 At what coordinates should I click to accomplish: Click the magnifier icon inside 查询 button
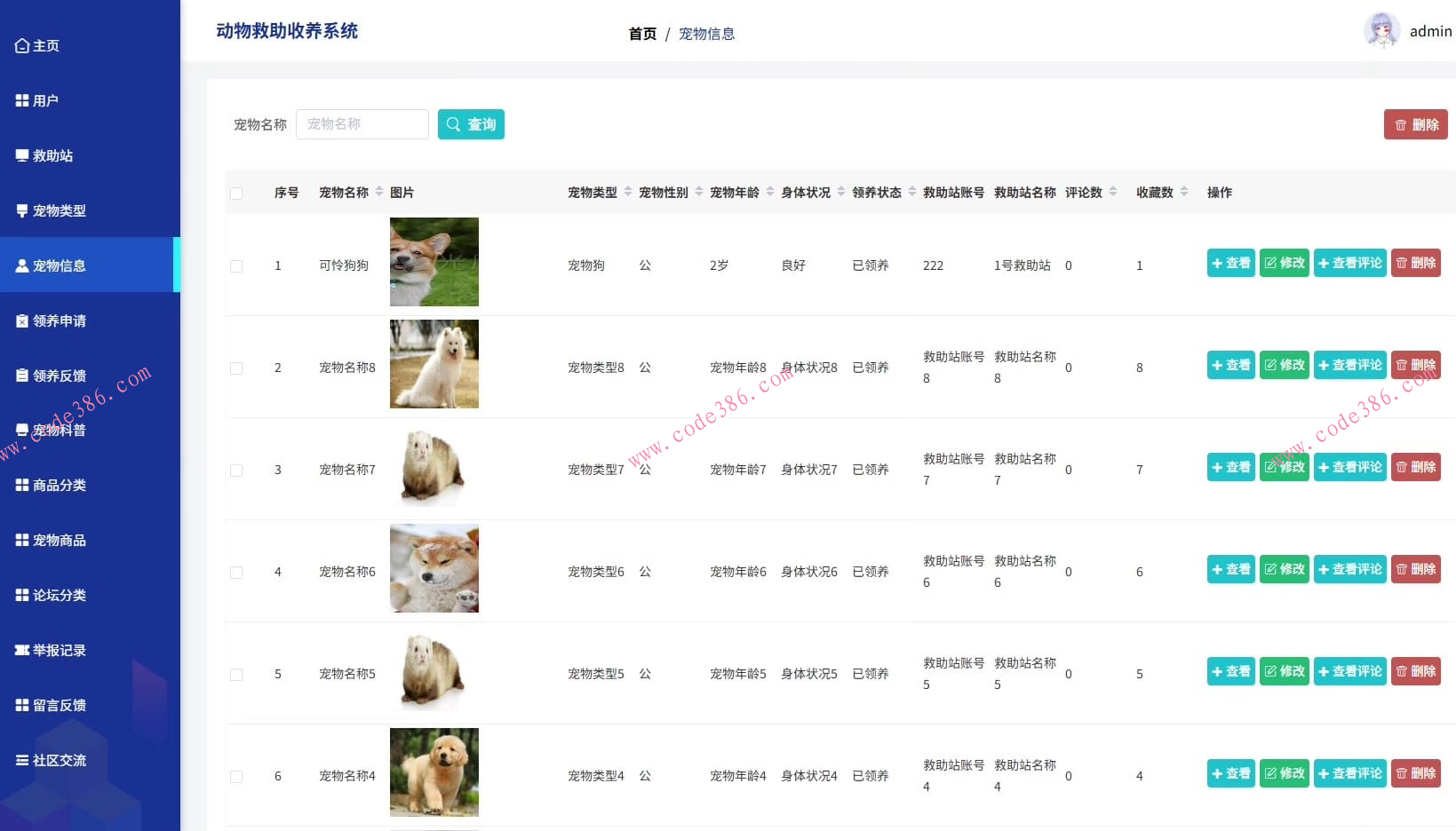[454, 124]
